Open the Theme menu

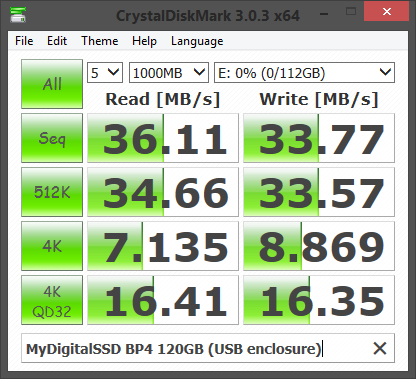(100, 41)
